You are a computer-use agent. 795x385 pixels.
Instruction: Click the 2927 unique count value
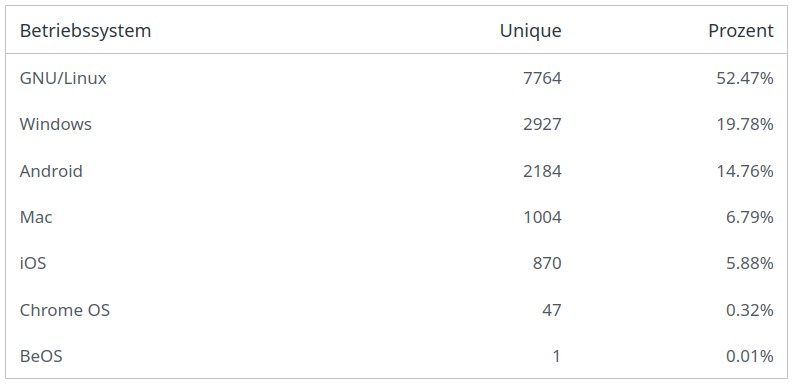[x=543, y=124]
